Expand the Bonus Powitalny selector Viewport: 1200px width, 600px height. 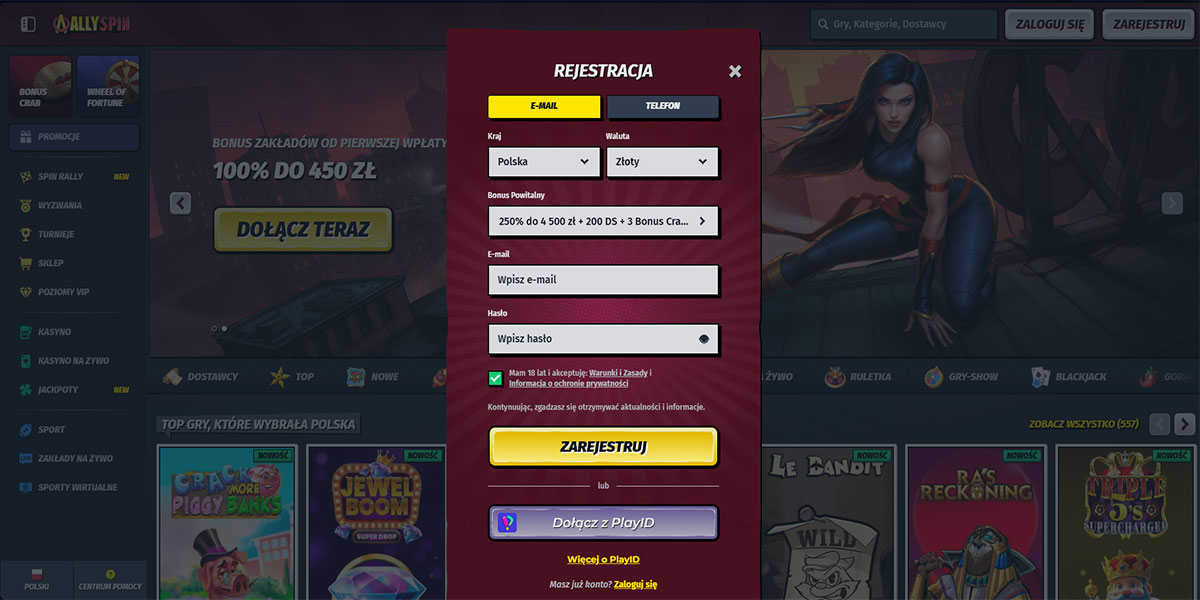[603, 221]
